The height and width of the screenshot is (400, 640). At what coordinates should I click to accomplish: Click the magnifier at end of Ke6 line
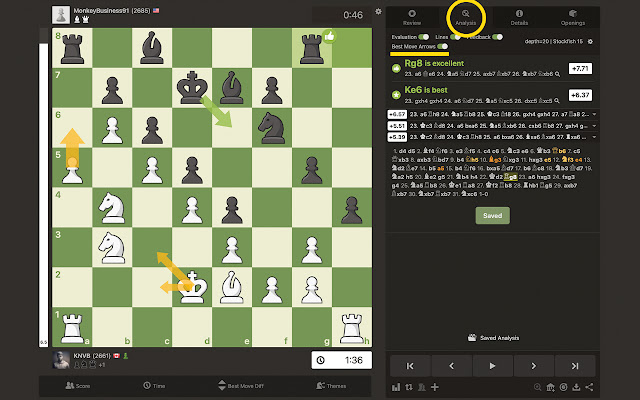coord(557,101)
